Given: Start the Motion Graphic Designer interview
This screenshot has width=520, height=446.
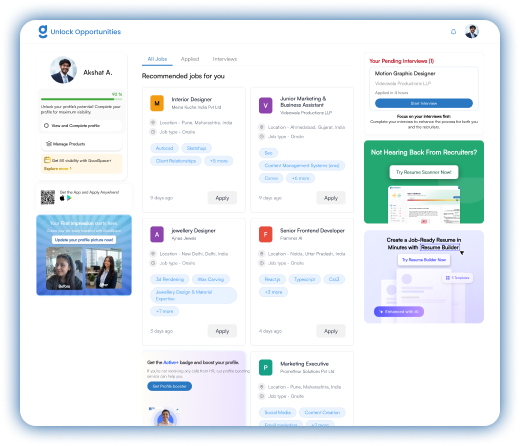Looking at the screenshot, I should [424, 103].
